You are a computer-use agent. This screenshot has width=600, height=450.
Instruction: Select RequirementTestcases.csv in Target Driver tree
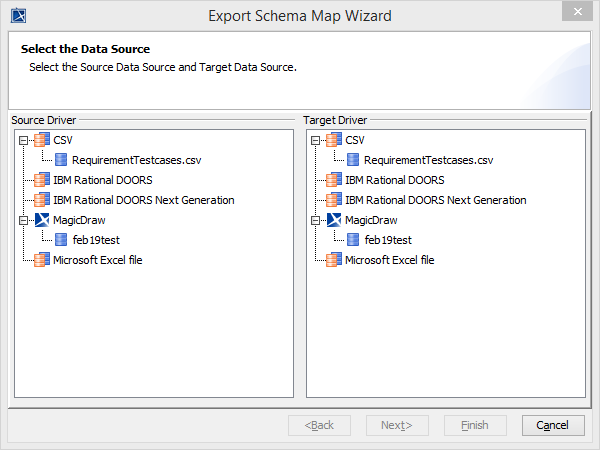(428, 160)
